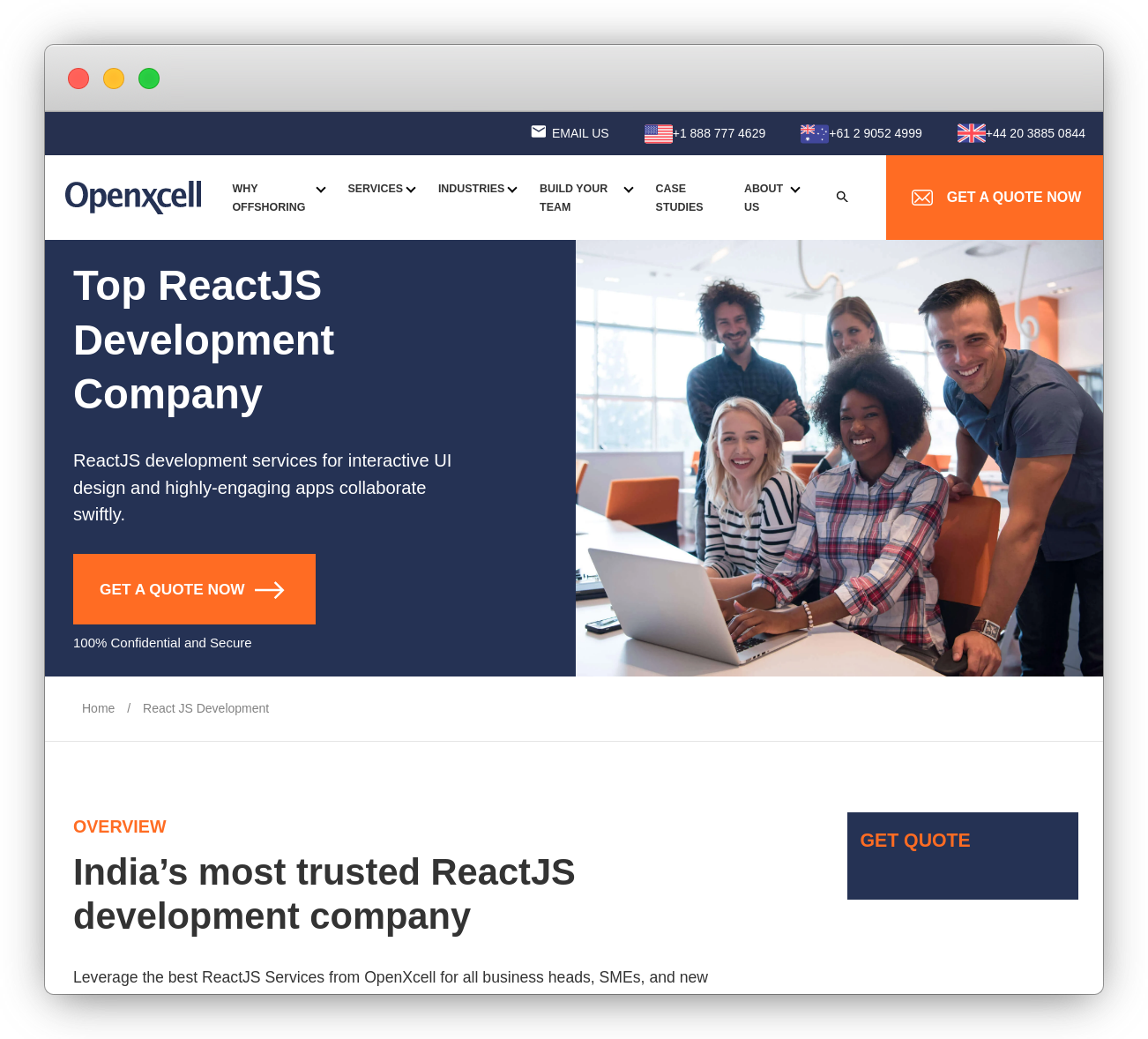Go to Case Studies
This screenshot has width=1148, height=1039.
(679, 198)
